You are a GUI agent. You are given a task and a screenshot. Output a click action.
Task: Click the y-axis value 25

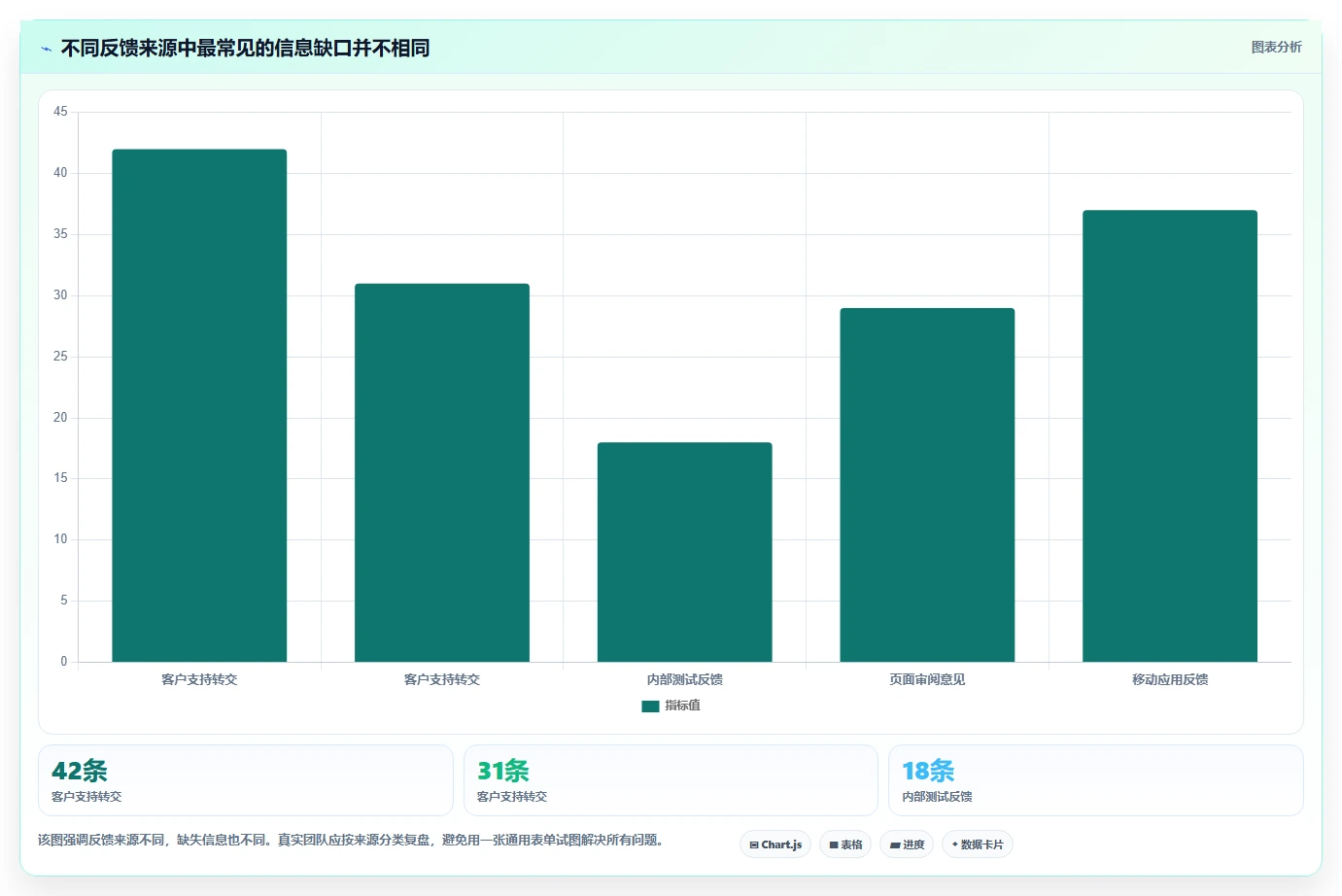60,357
